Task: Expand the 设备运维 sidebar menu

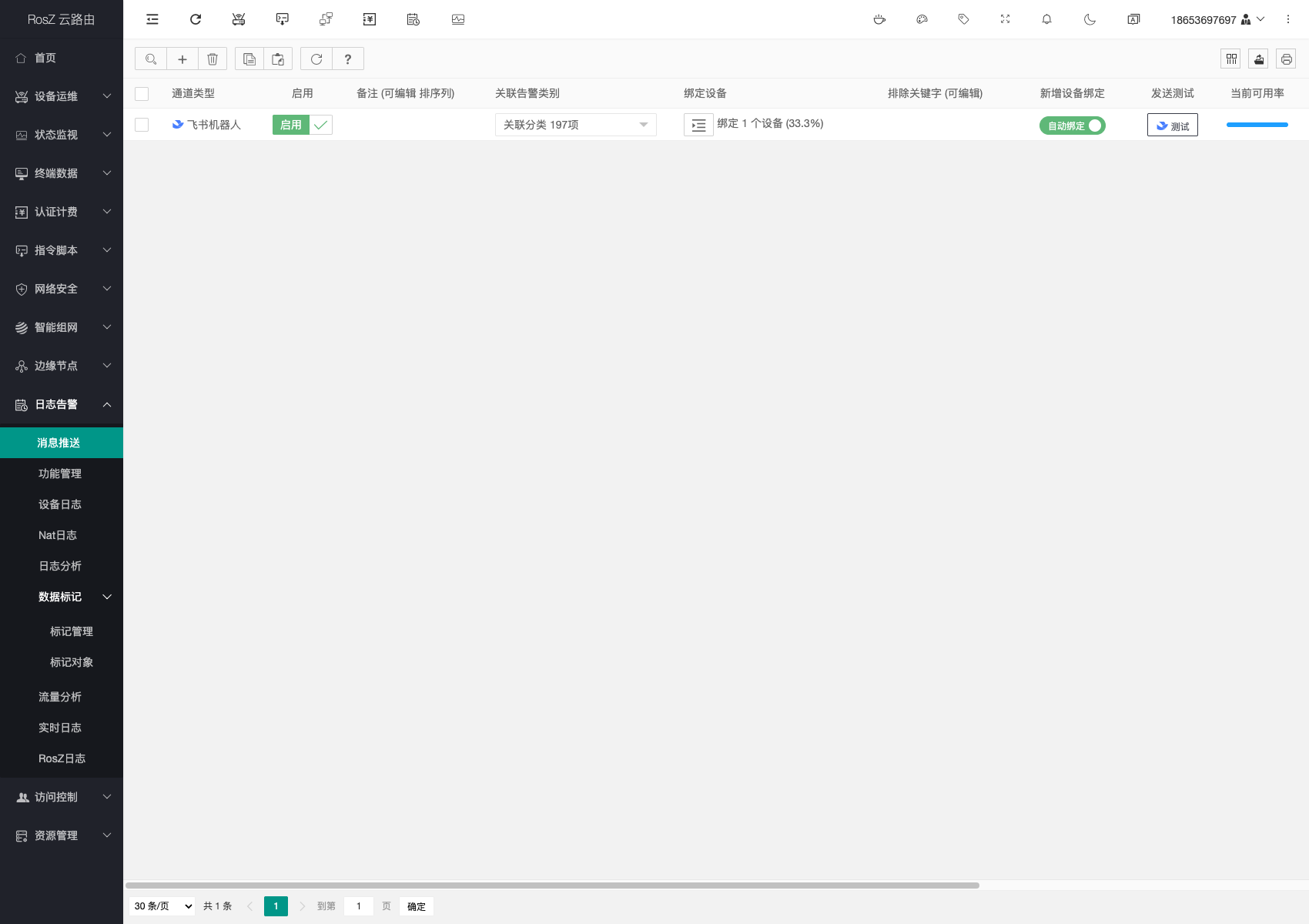Action: [x=62, y=96]
